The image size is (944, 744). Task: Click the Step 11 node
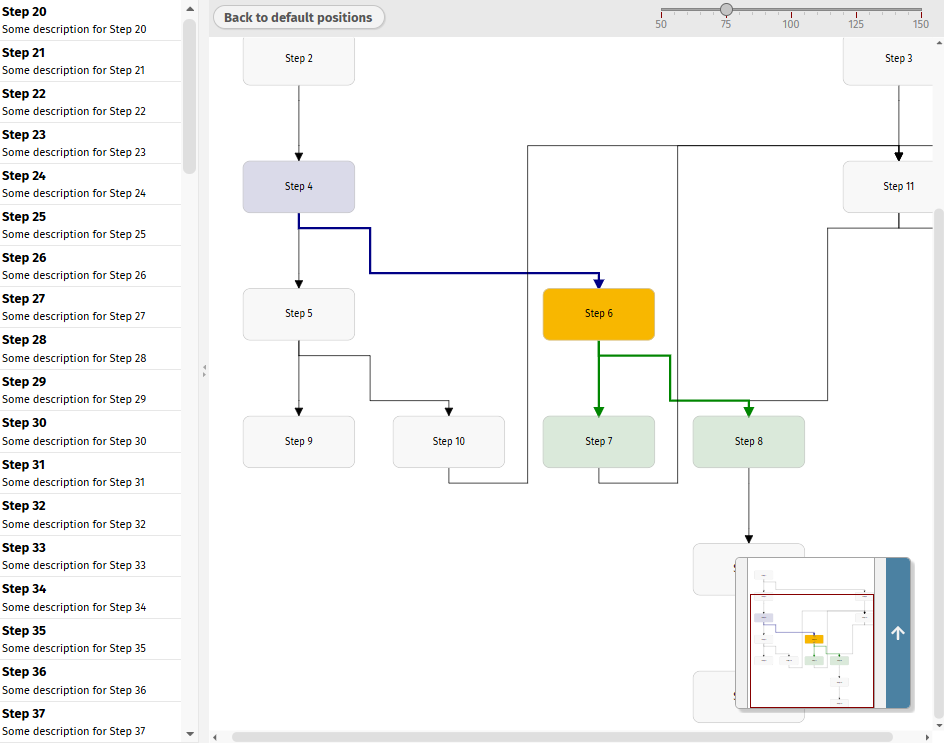(893, 187)
